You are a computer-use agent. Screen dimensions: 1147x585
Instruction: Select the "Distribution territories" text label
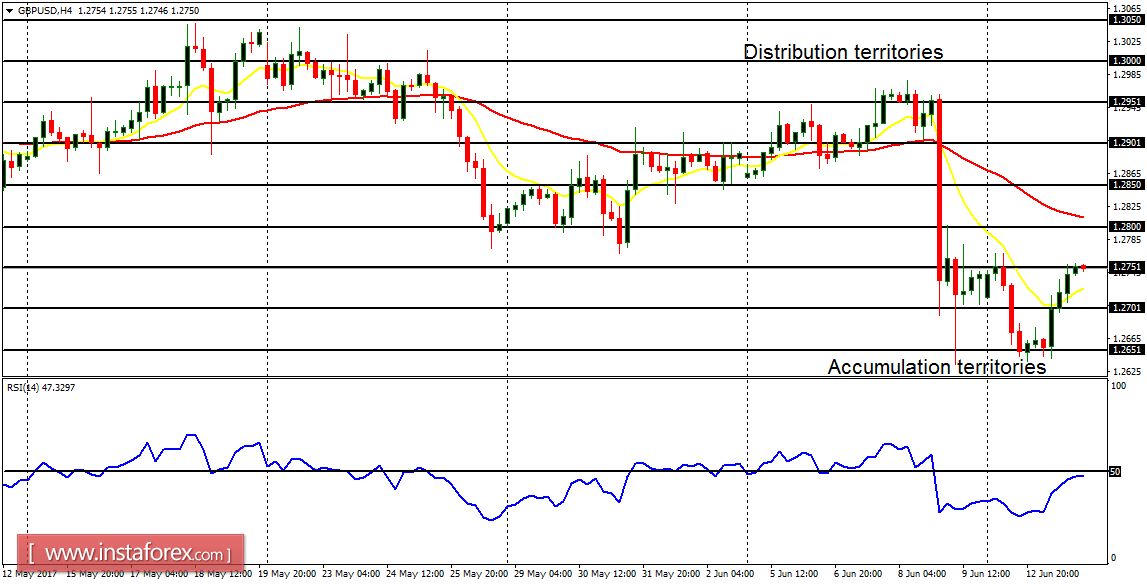843,53
